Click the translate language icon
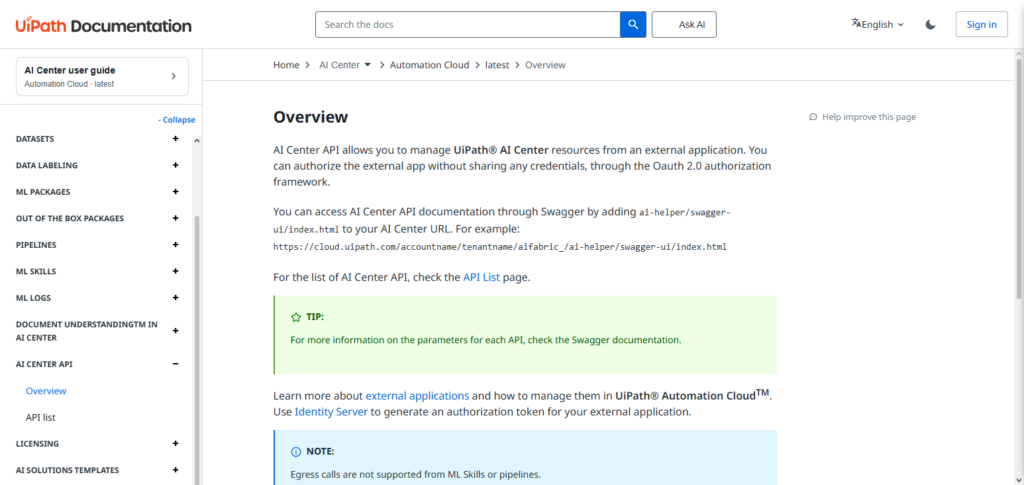Screen dimensions: 1024x485 pyautogui.click(x=856, y=23)
